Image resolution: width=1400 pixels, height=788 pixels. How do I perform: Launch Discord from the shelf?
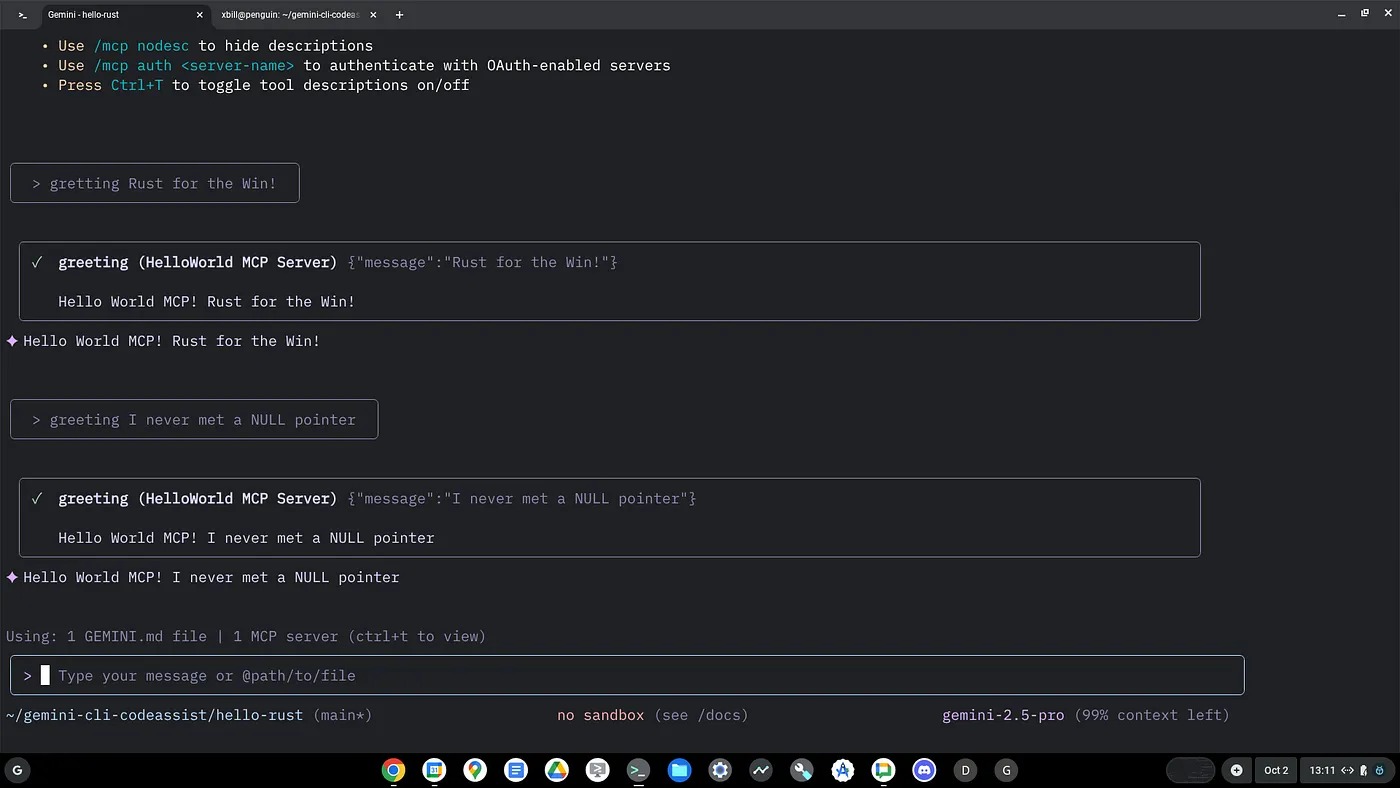tap(924, 770)
